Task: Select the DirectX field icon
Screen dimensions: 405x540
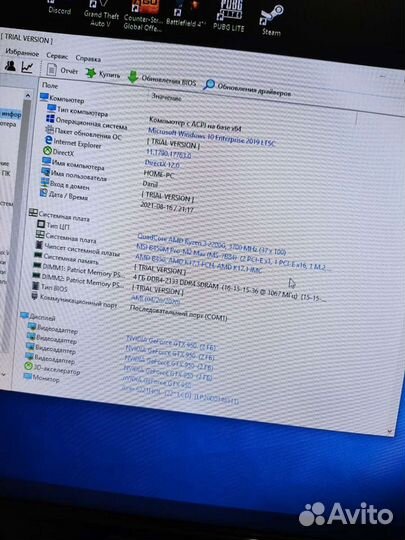Action: click(x=47, y=150)
